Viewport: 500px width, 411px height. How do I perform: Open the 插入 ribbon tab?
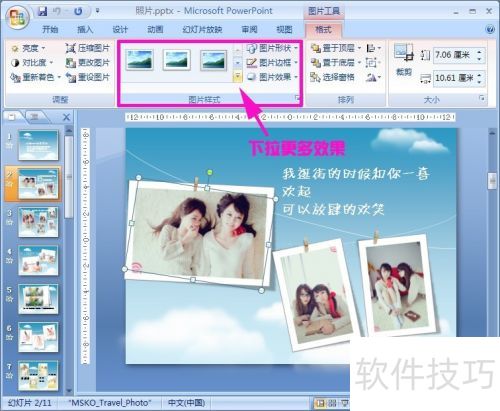[x=85, y=29]
